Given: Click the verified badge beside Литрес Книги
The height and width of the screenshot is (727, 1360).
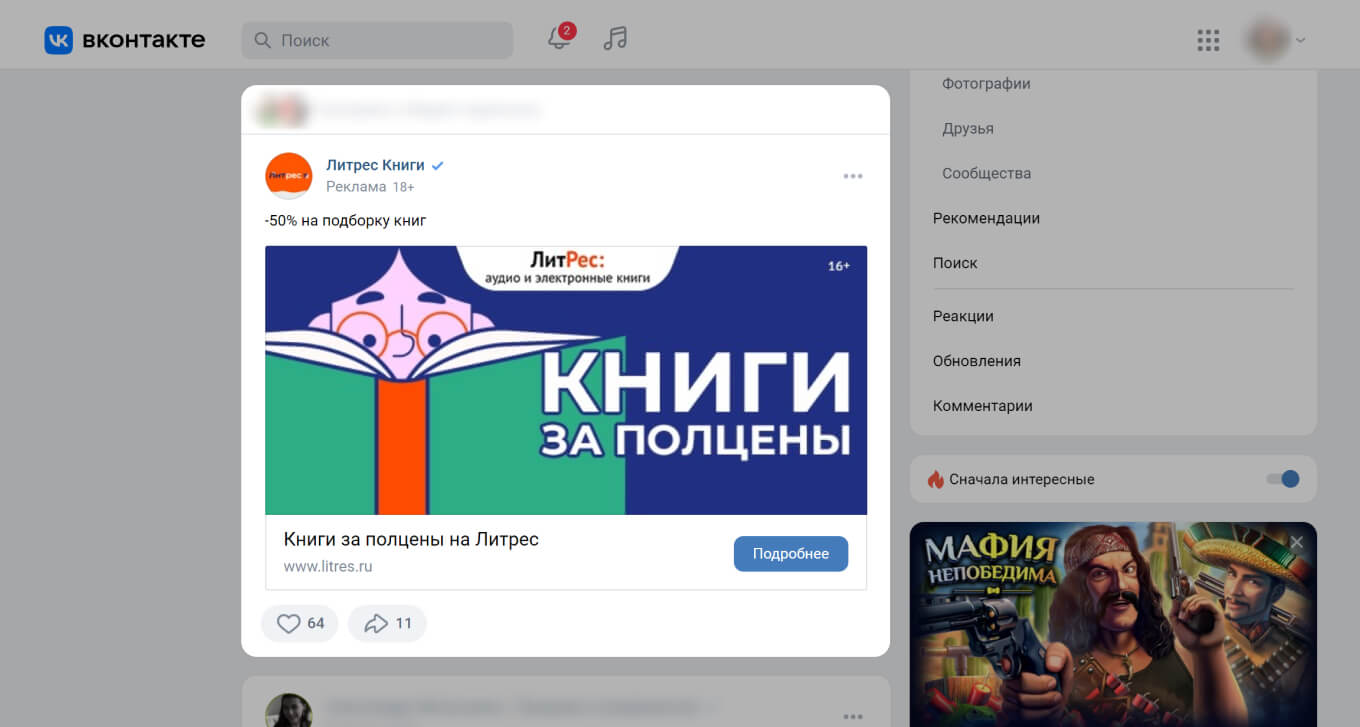Looking at the screenshot, I should pyautogui.click(x=437, y=166).
